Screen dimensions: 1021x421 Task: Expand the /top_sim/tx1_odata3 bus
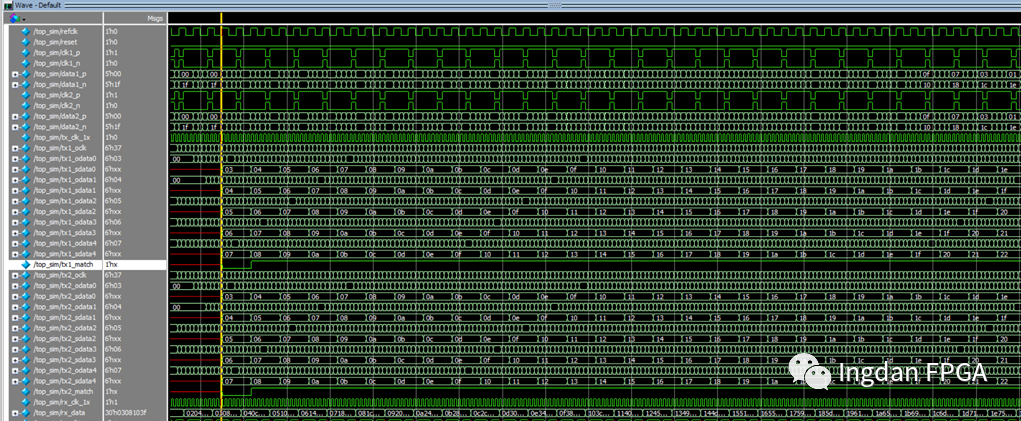click(x=15, y=223)
